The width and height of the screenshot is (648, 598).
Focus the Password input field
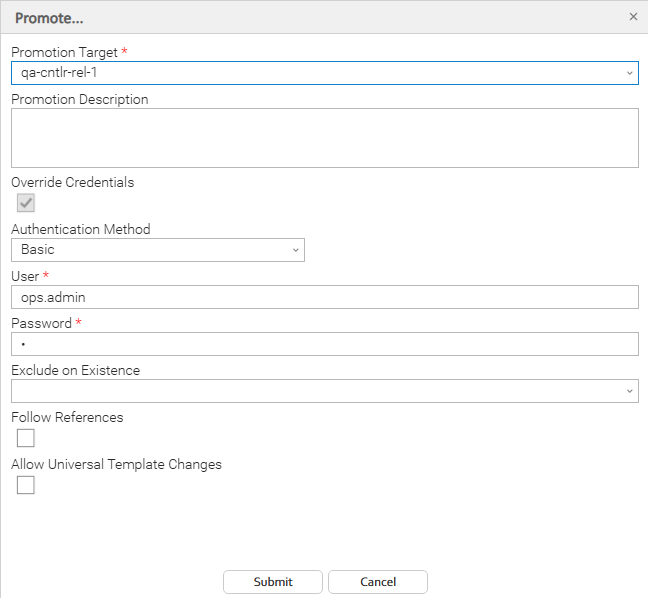(324, 344)
